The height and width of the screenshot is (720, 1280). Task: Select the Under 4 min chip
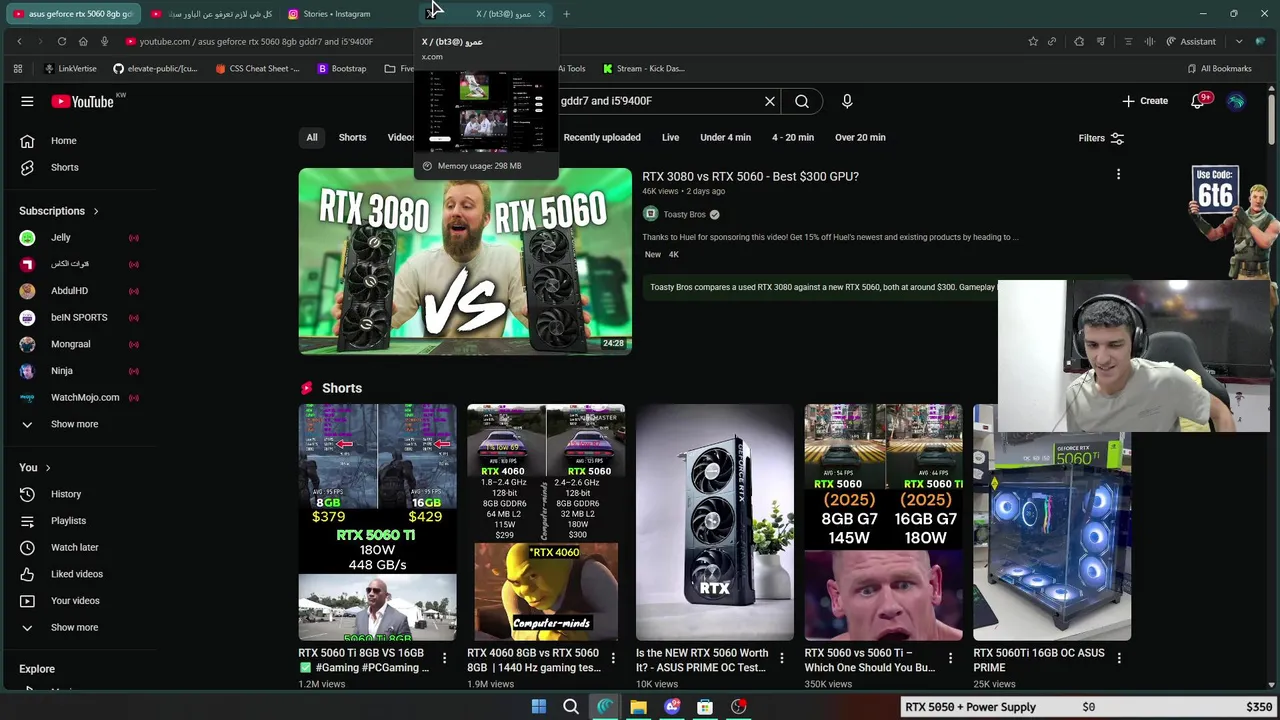coord(725,138)
